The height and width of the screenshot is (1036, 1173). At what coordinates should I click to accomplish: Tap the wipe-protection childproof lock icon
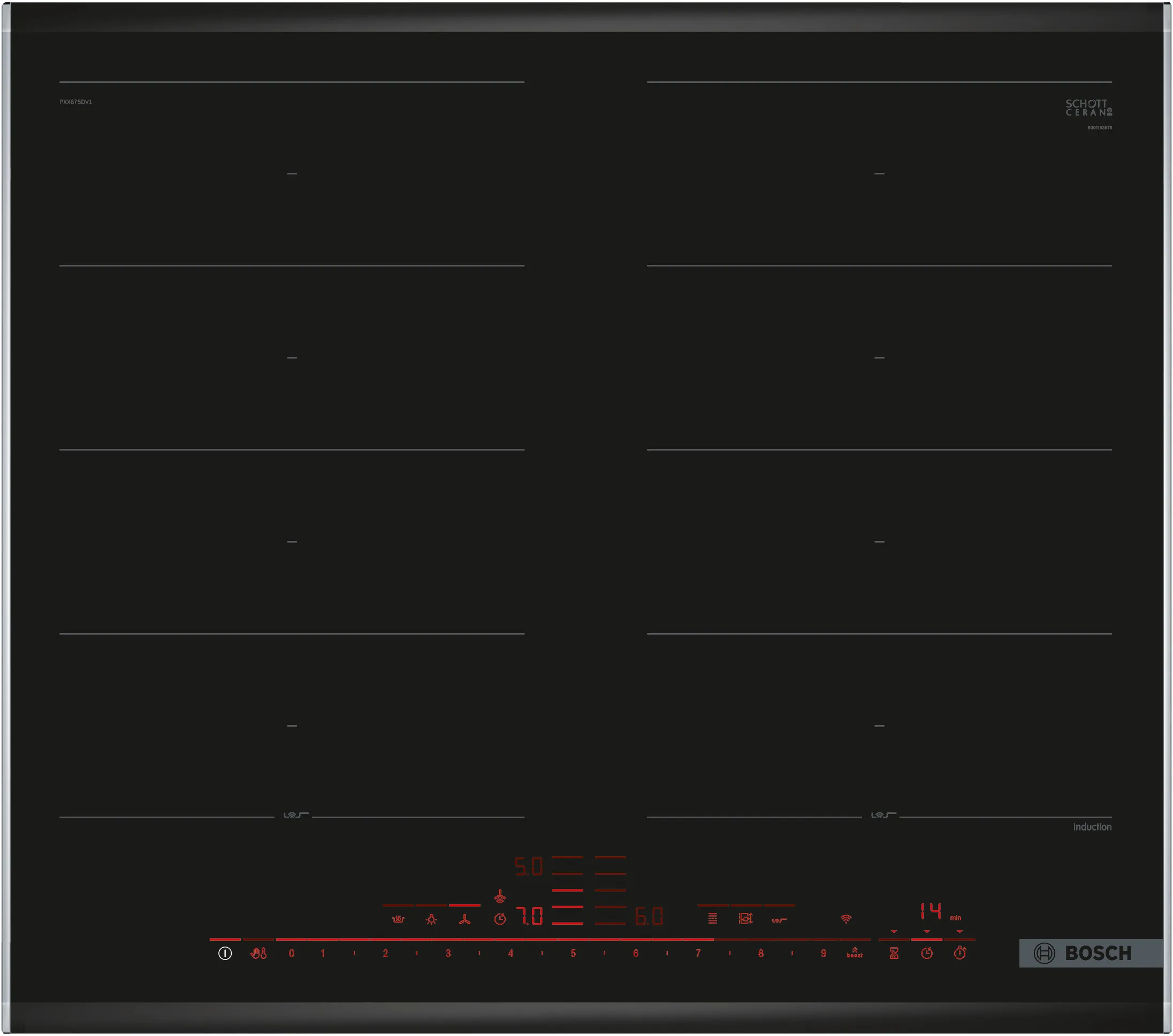coord(259,954)
